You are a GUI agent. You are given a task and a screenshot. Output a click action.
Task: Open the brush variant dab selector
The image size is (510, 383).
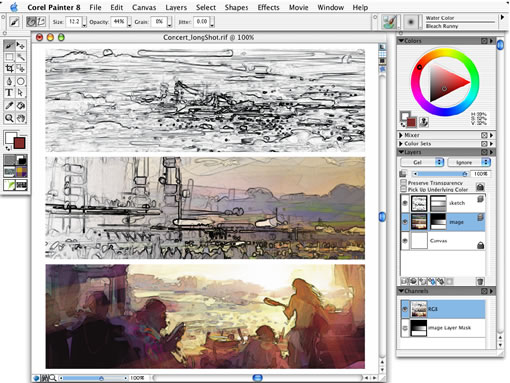(411, 22)
